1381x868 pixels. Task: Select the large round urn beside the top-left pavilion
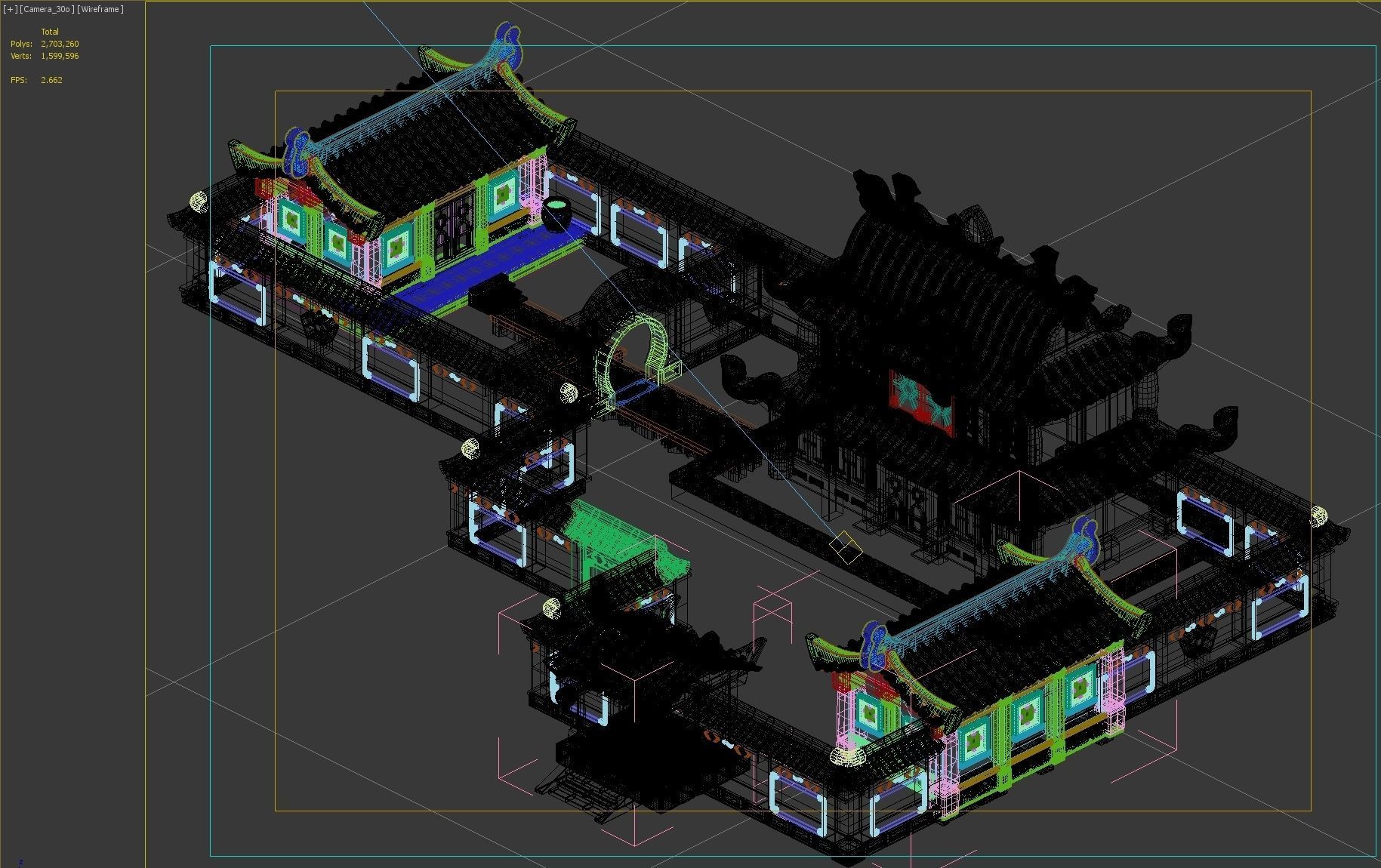tap(557, 213)
